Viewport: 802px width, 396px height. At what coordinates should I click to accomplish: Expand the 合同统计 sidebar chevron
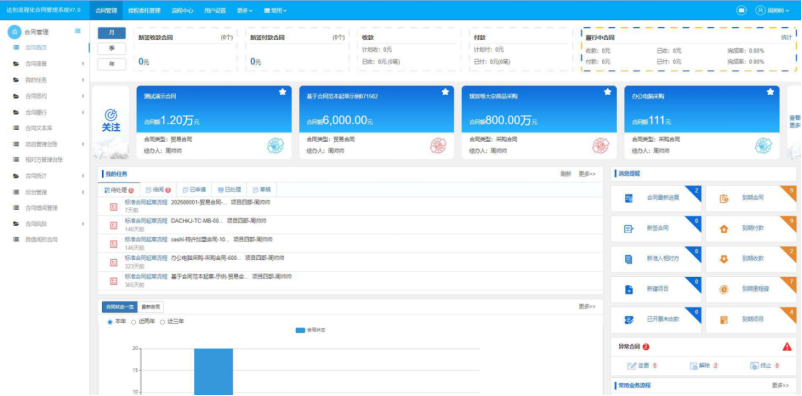click(x=82, y=175)
